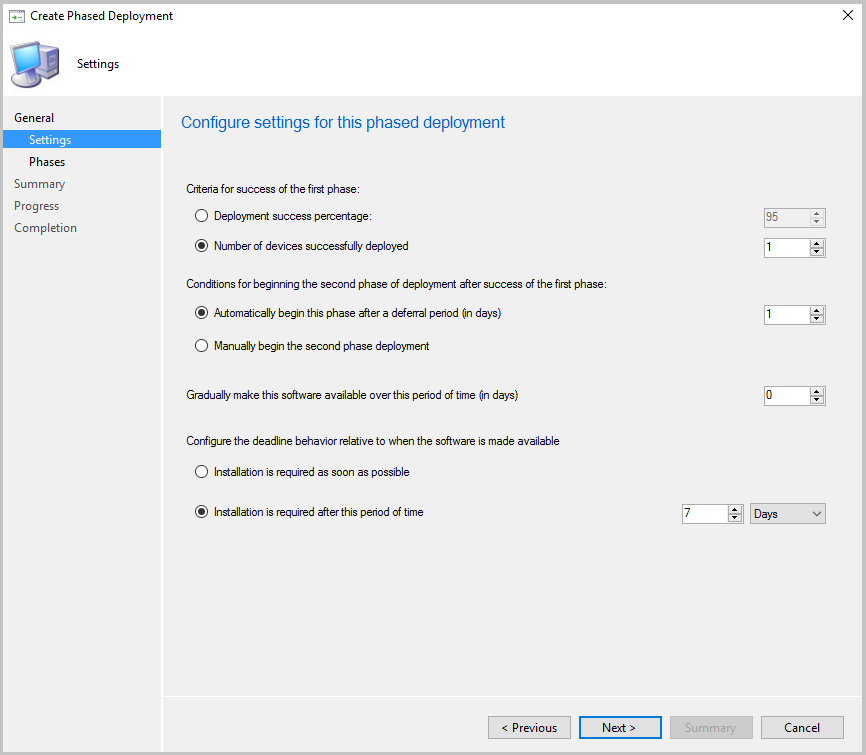Switch to the Phases step
The width and height of the screenshot is (866, 755).
46,161
